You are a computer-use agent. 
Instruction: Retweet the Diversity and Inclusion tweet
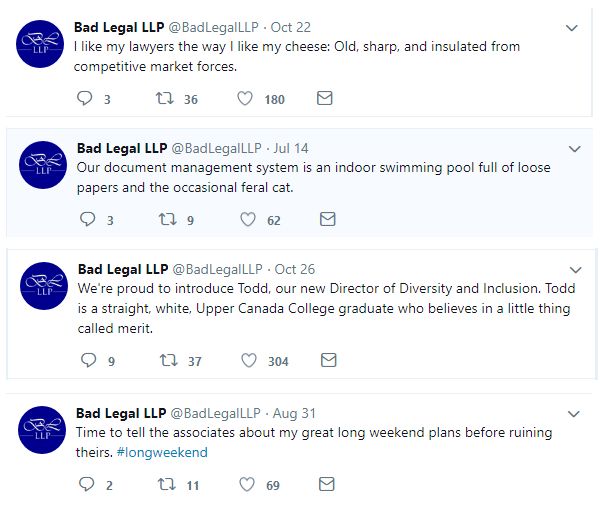(x=168, y=360)
